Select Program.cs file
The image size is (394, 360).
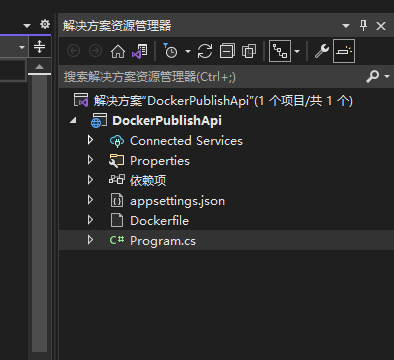pos(163,241)
